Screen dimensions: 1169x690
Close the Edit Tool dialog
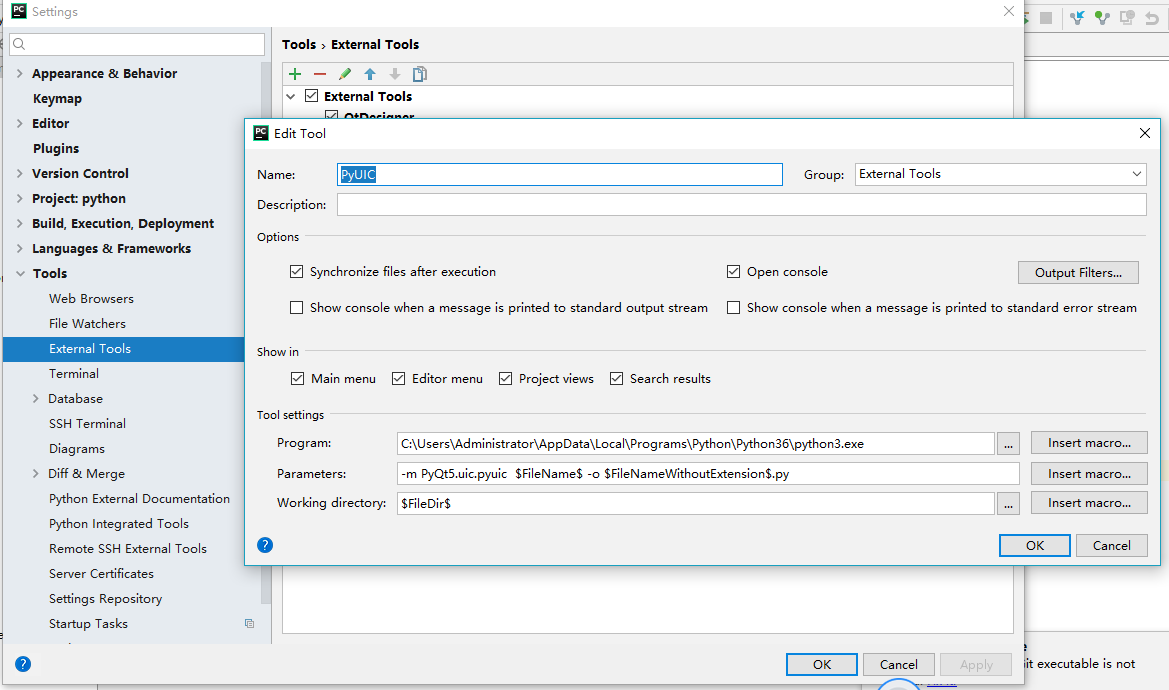[x=1144, y=133]
